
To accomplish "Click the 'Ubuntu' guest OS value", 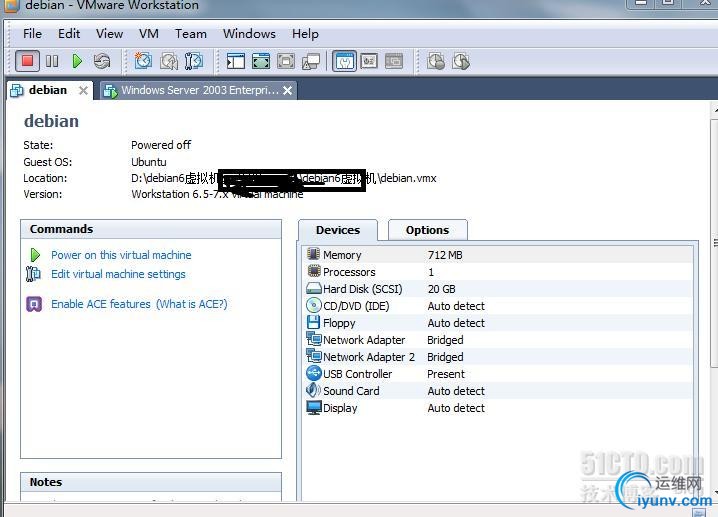I will (x=149, y=162).
